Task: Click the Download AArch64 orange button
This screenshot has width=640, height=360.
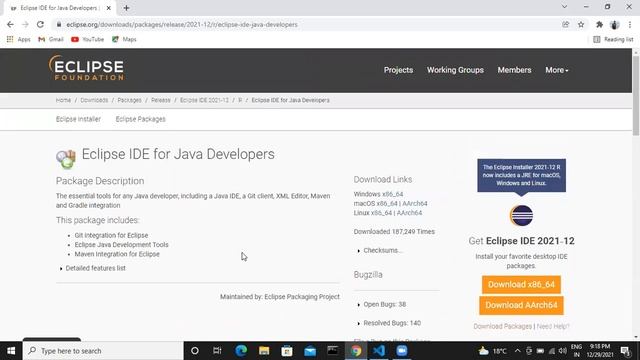Action: coord(521,305)
